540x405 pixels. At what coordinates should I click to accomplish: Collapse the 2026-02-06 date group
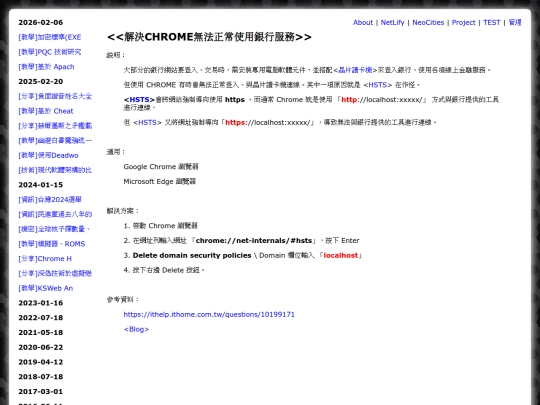pos(41,22)
